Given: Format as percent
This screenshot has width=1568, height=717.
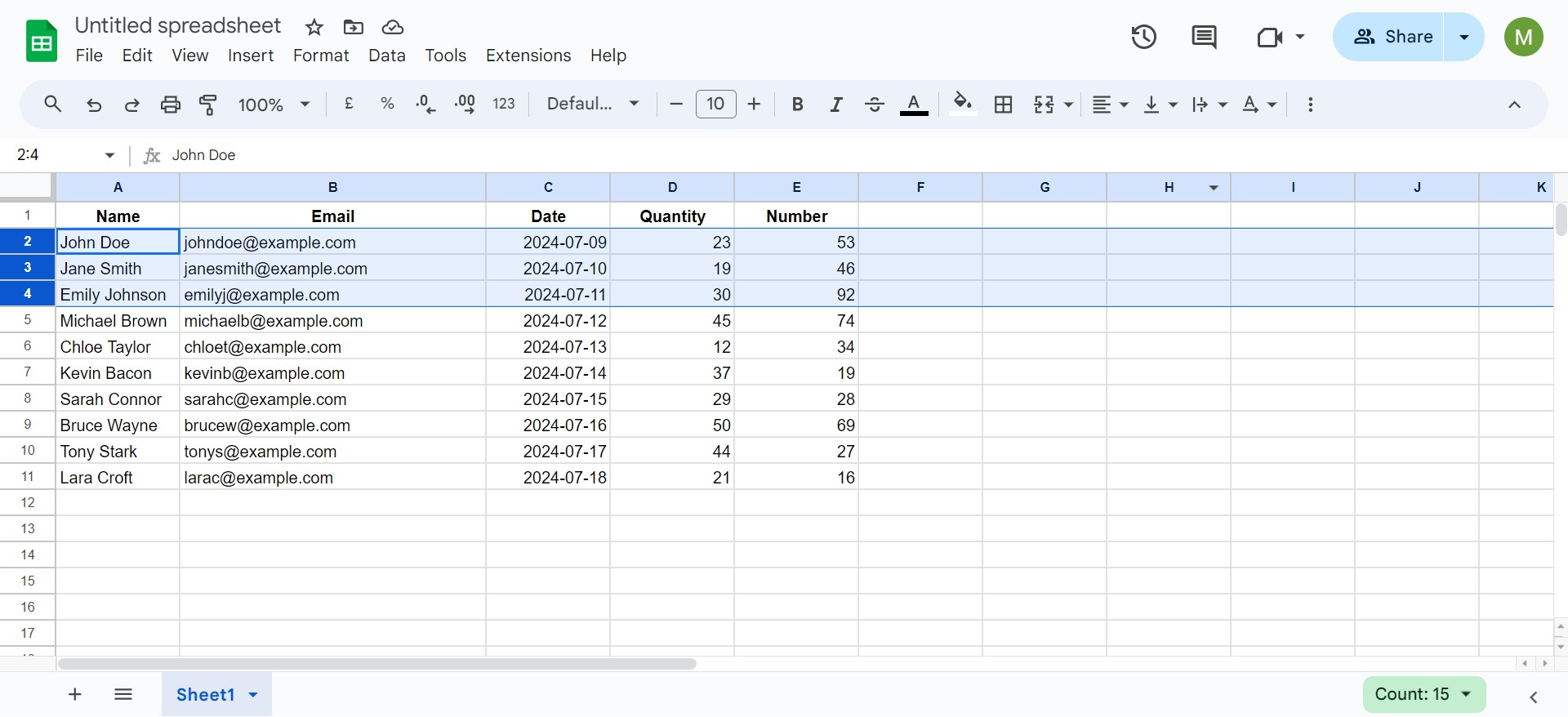Looking at the screenshot, I should 388,104.
